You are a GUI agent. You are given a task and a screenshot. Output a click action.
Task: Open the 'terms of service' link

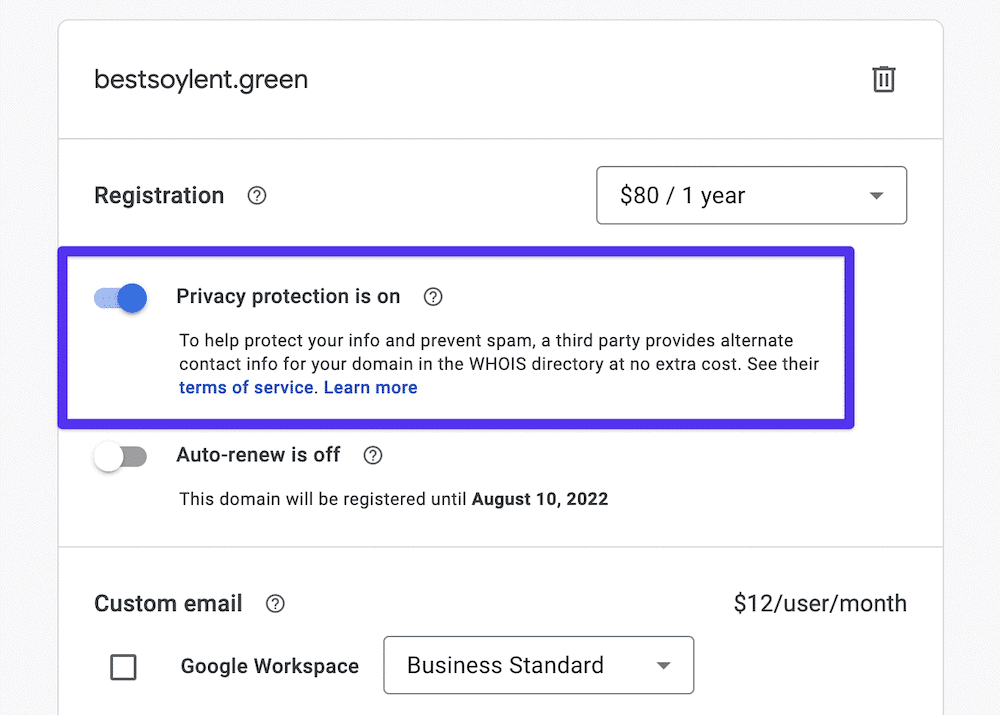pos(246,387)
